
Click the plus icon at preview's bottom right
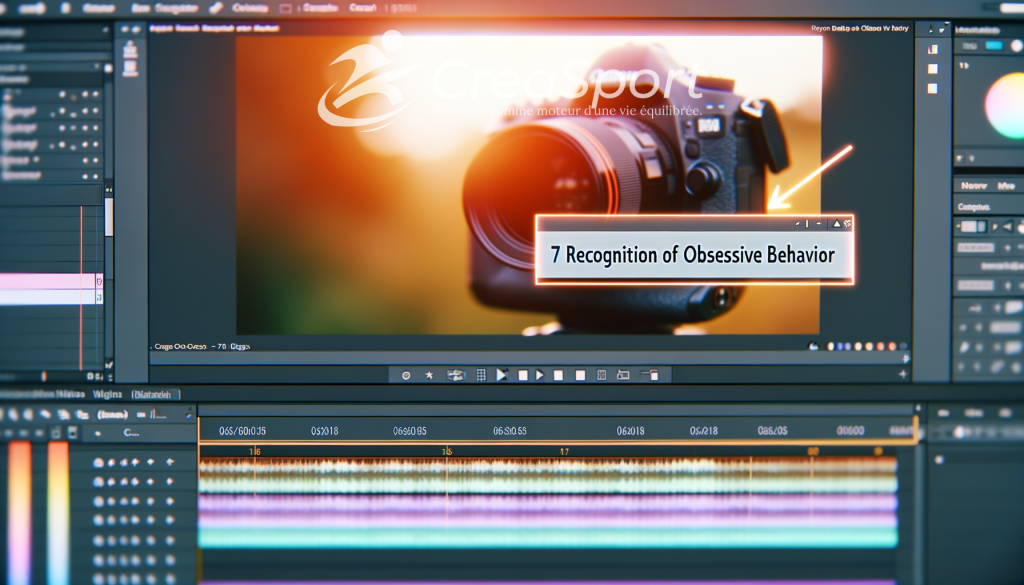(x=903, y=373)
